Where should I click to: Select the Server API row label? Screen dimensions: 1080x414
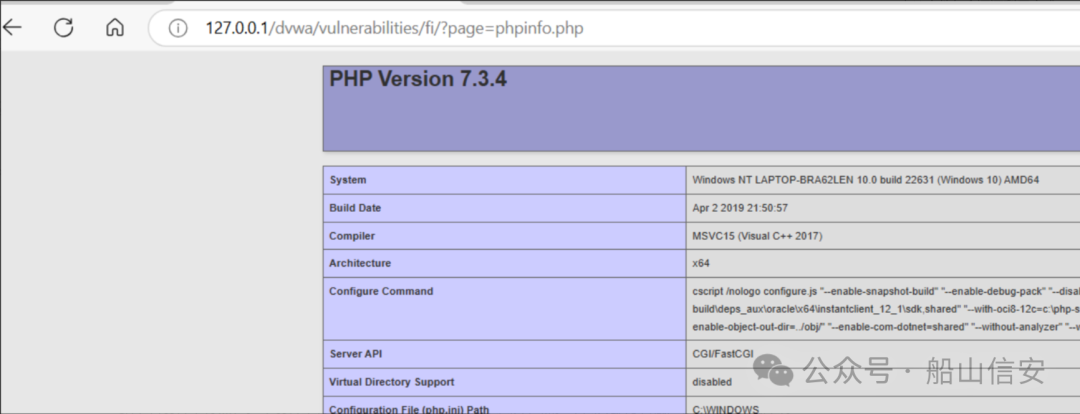coord(355,354)
